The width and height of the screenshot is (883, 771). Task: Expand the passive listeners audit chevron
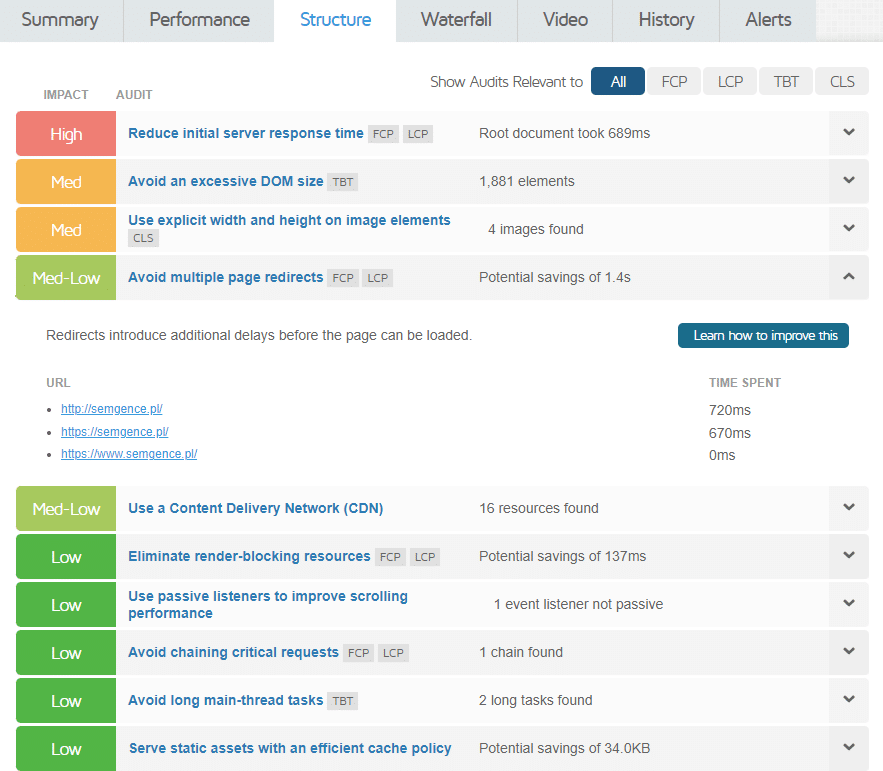pos(849,604)
